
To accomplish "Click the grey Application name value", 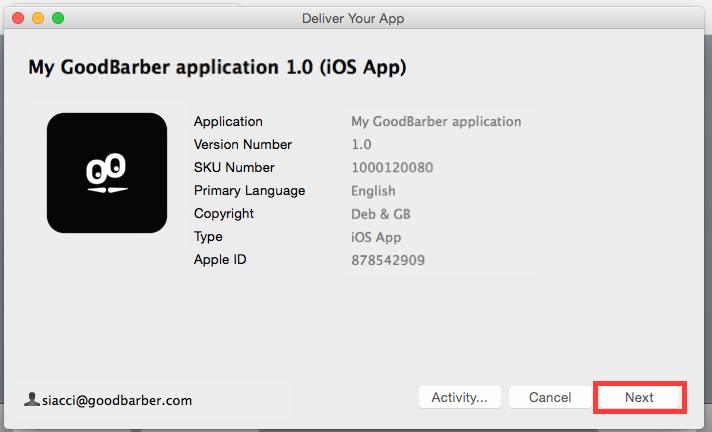I will [436, 122].
